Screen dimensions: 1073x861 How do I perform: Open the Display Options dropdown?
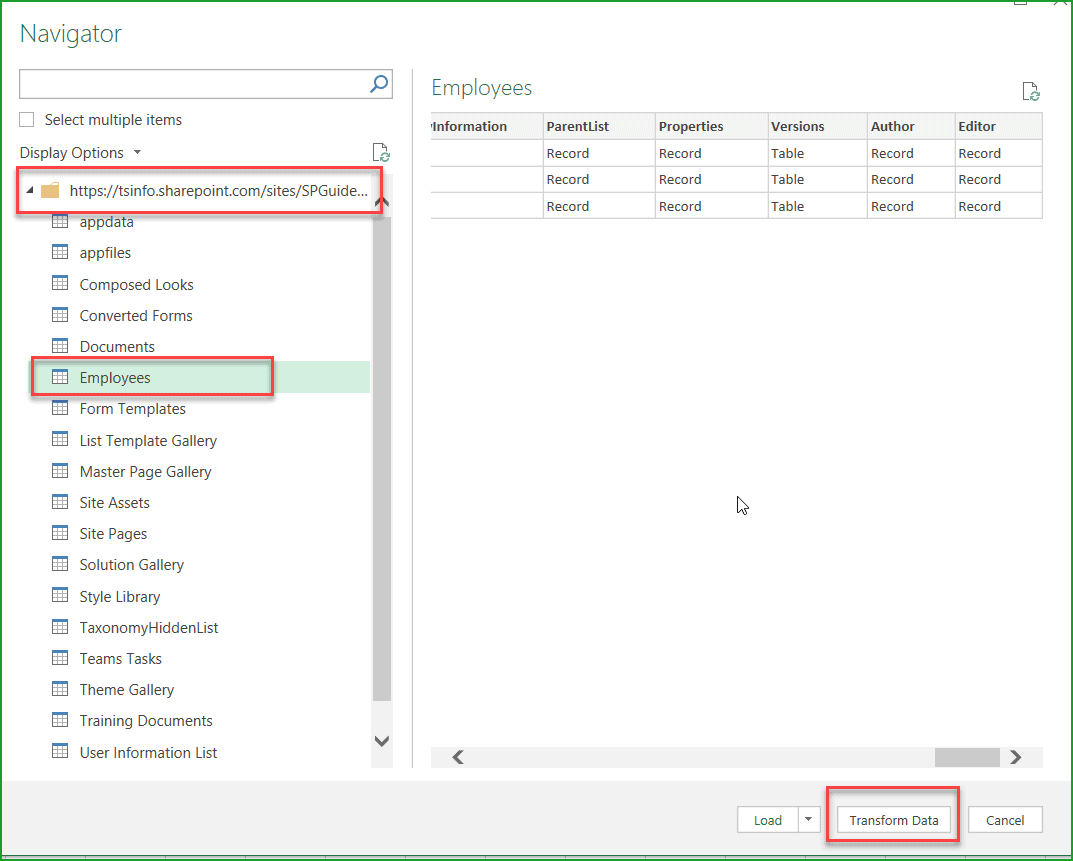click(80, 152)
